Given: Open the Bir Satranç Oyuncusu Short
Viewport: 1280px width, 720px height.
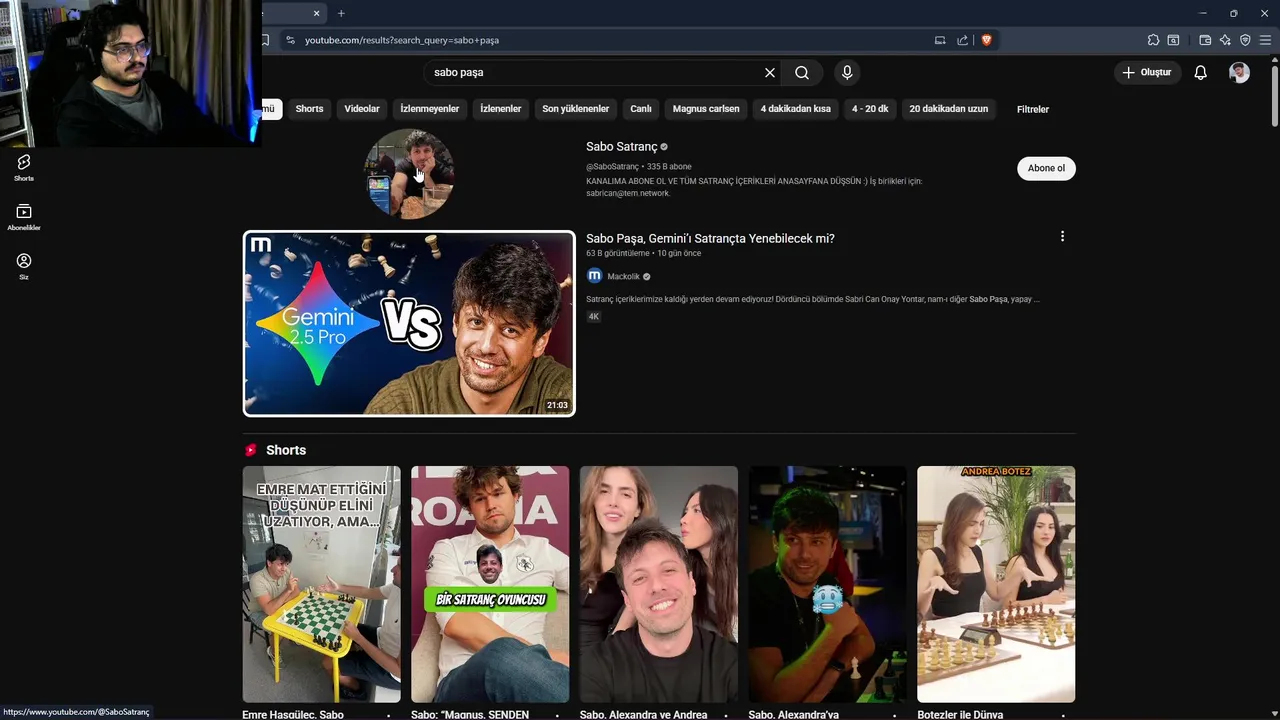Looking at the screenshot, I should coord(490,584).
